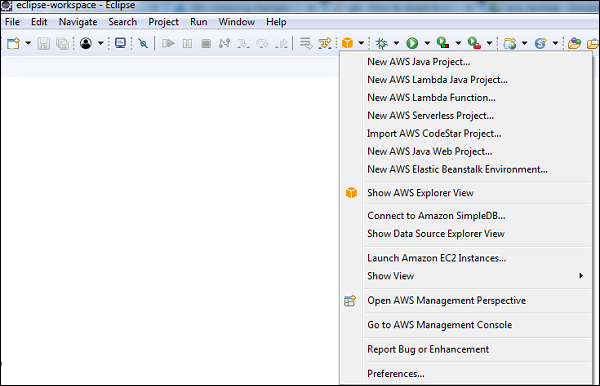This screenshot has width=600, height=386.
Task: Open dropdown next to New Web Project icon
Action: (x=524, y=43)
